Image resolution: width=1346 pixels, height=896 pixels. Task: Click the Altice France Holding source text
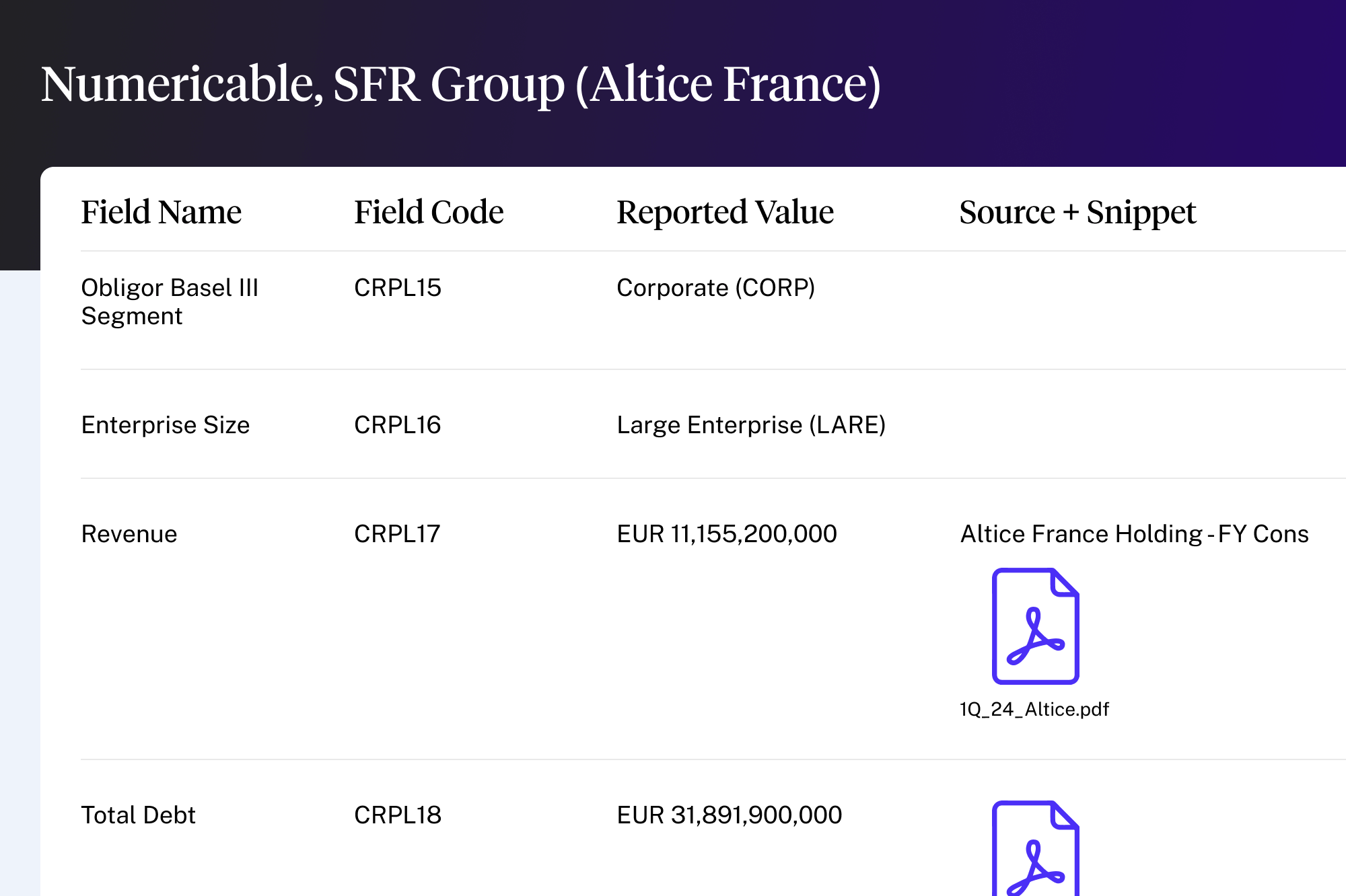[1134, 533]
